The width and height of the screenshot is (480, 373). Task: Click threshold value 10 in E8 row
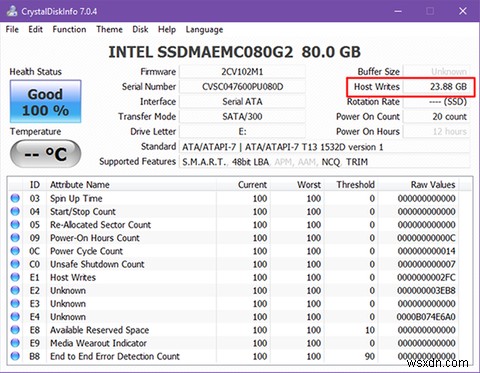coord(370,330)
